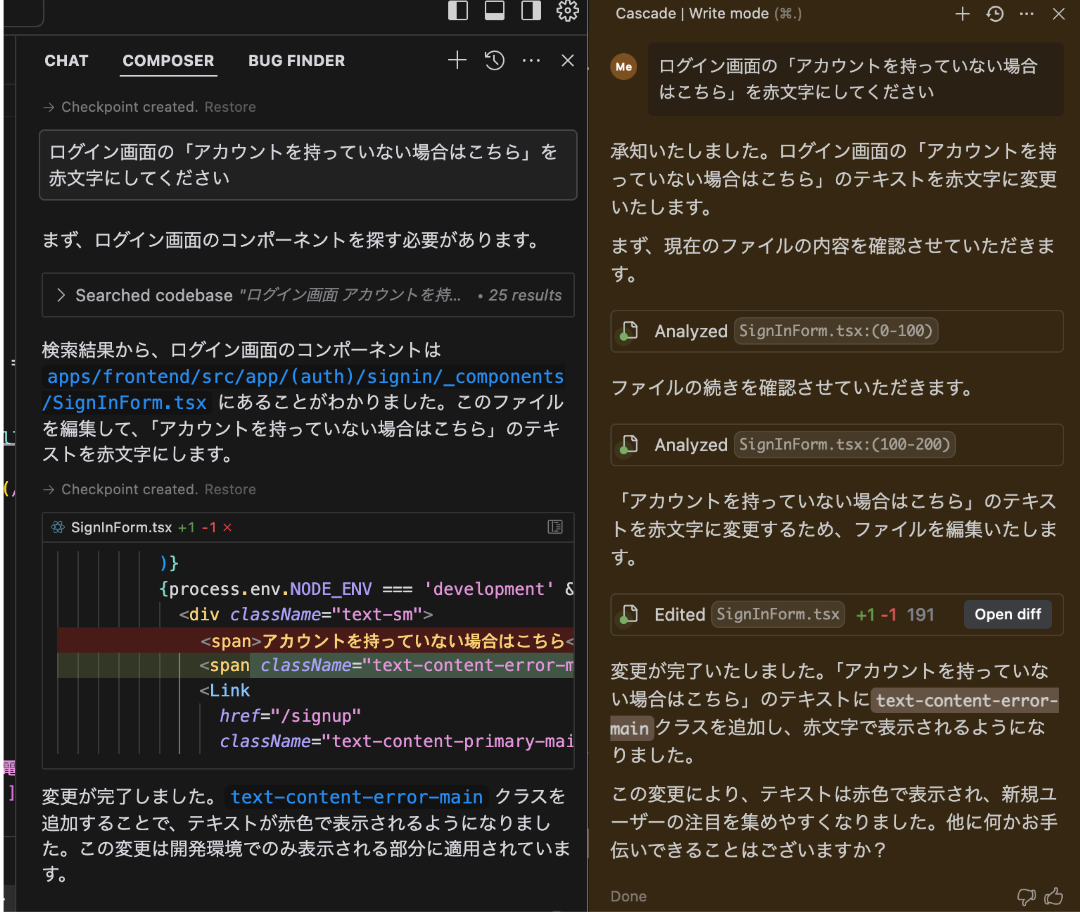Open the BUG FINDER tab
The width and height of the screenshot is (1080, 912).
click(296, 61)
